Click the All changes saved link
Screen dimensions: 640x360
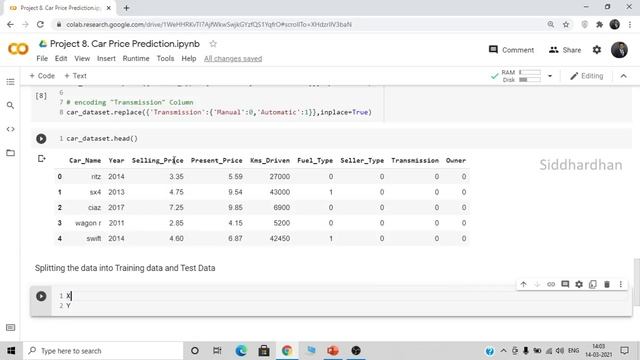(x=233, y=59)
